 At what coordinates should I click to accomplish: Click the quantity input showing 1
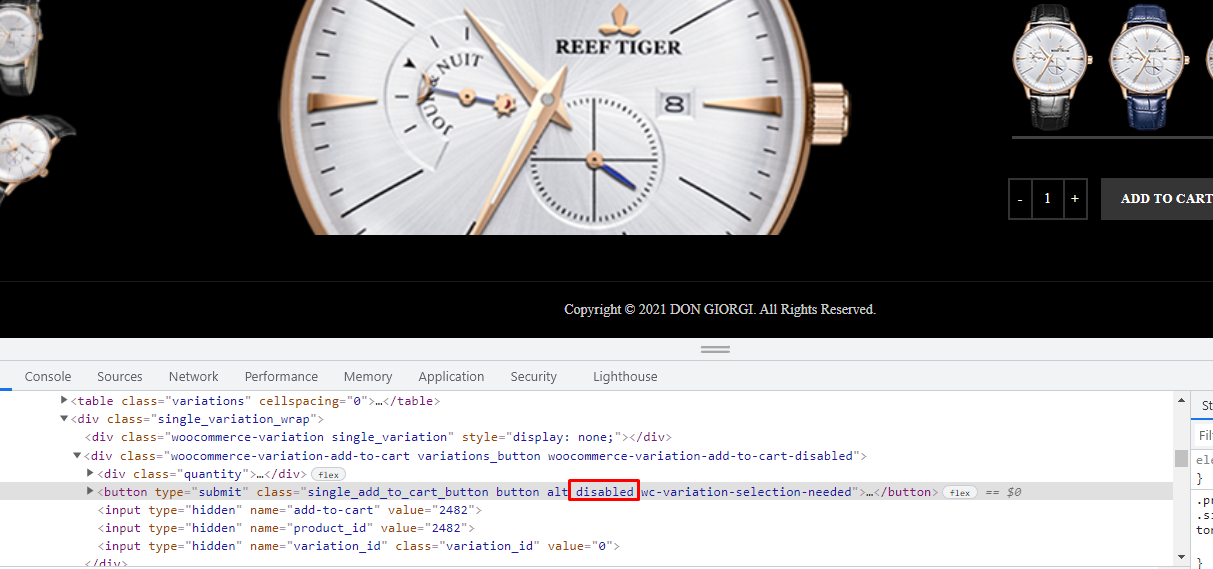1048,199
